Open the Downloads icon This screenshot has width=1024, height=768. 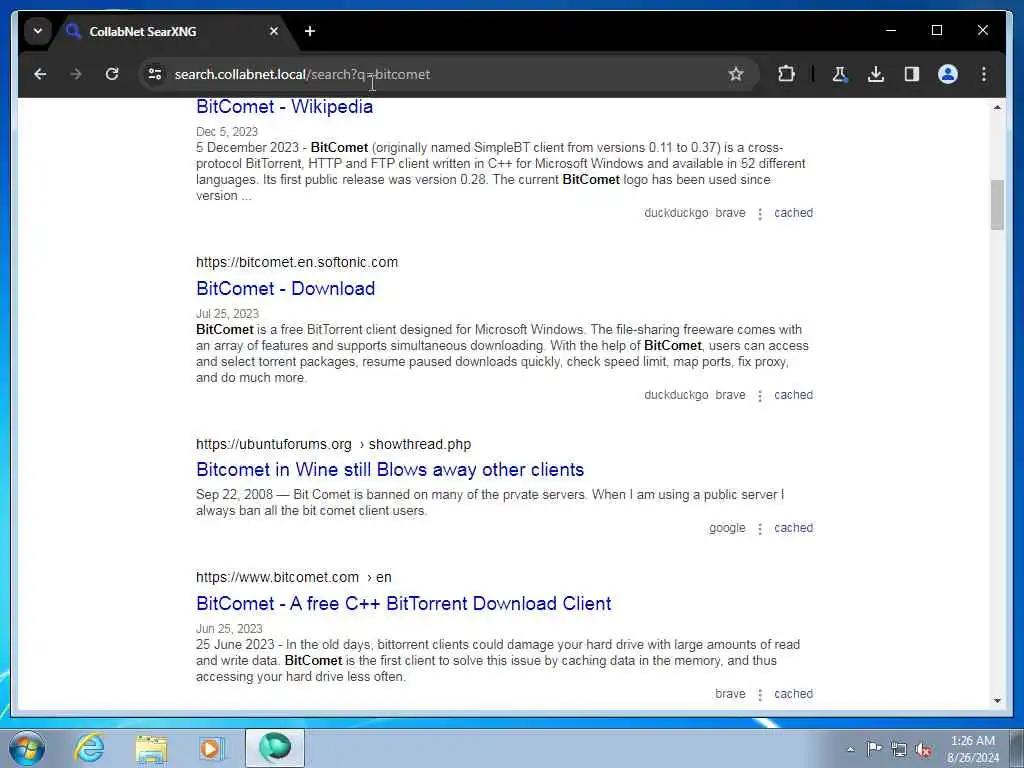click(876, 74)
